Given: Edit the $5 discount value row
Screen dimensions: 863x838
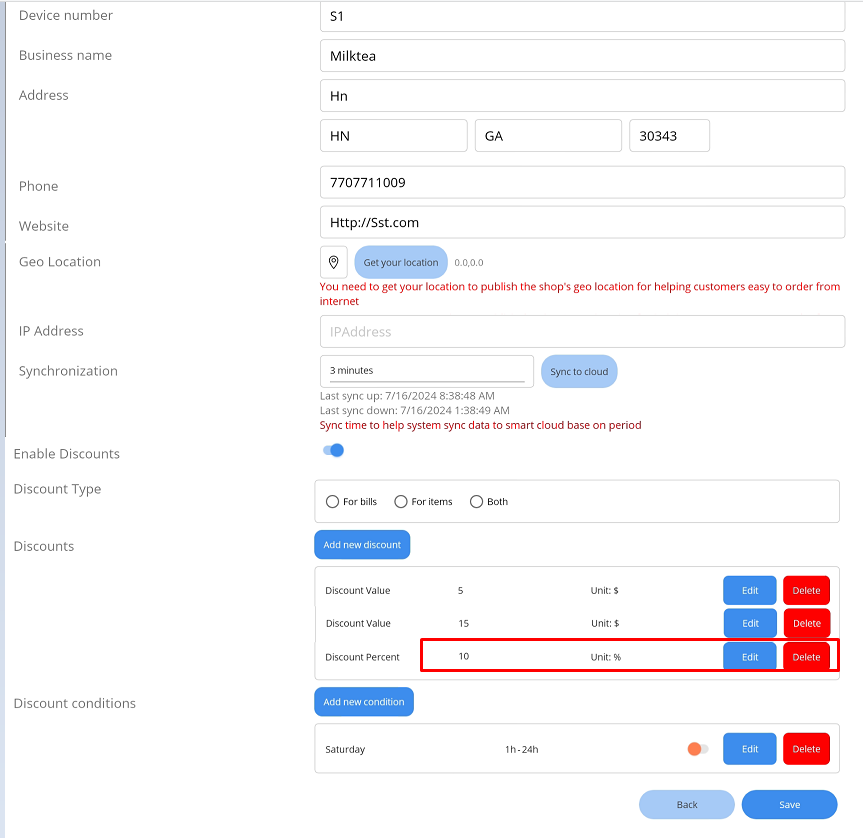Looking at the screenshot, I should [750, 590].
